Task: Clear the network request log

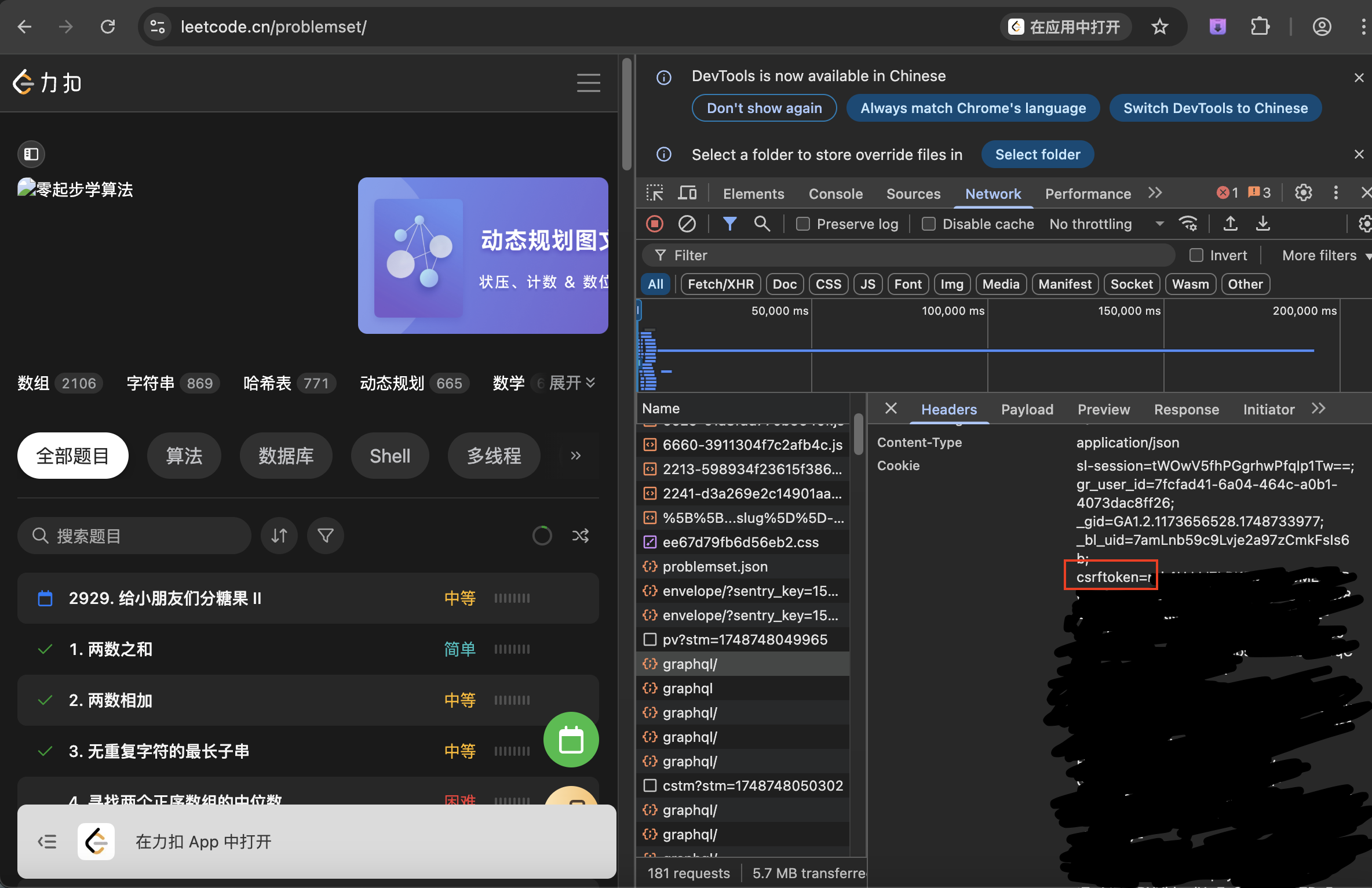Action: pos(687,224)
